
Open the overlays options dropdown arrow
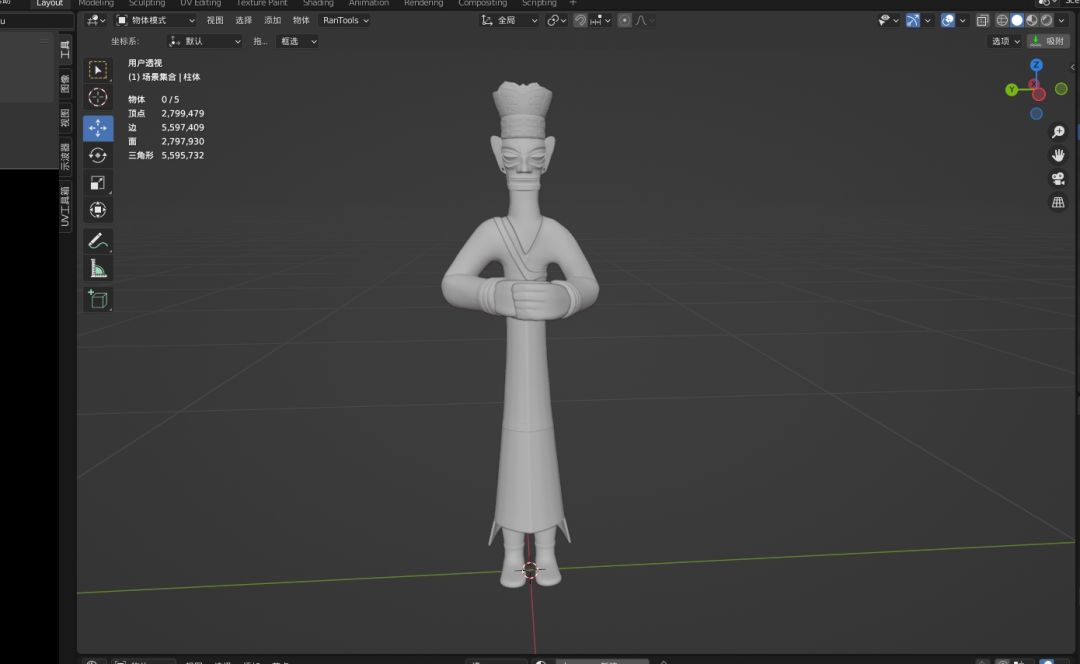(x=962, y=21)
